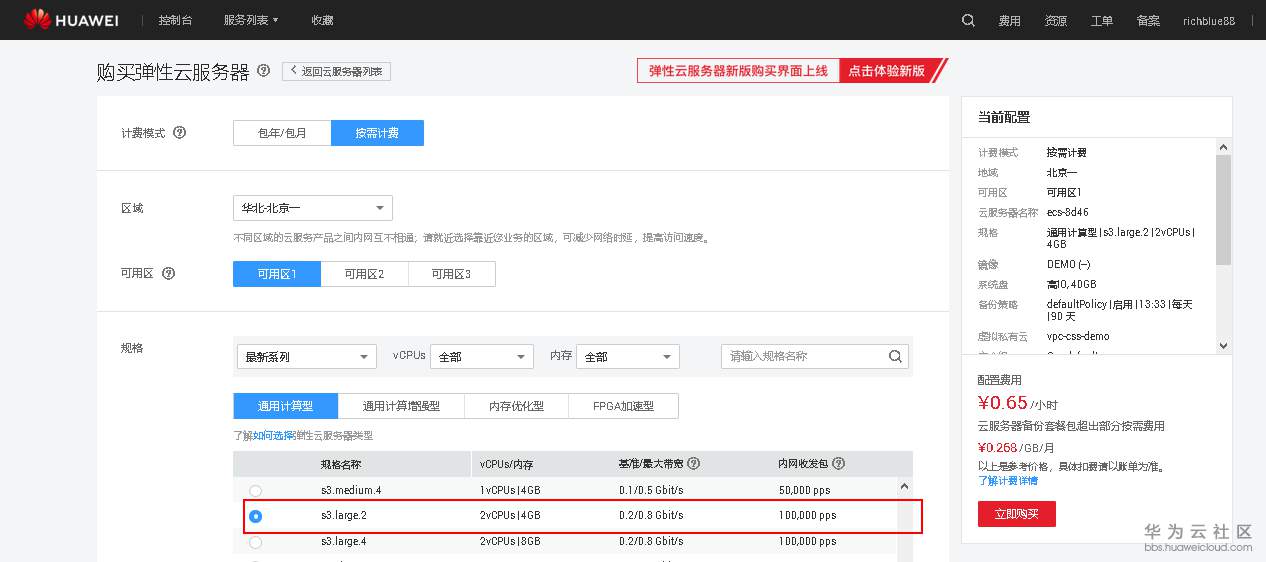
Task: Click the 规格名称 column header
Action: coord(341,464)
